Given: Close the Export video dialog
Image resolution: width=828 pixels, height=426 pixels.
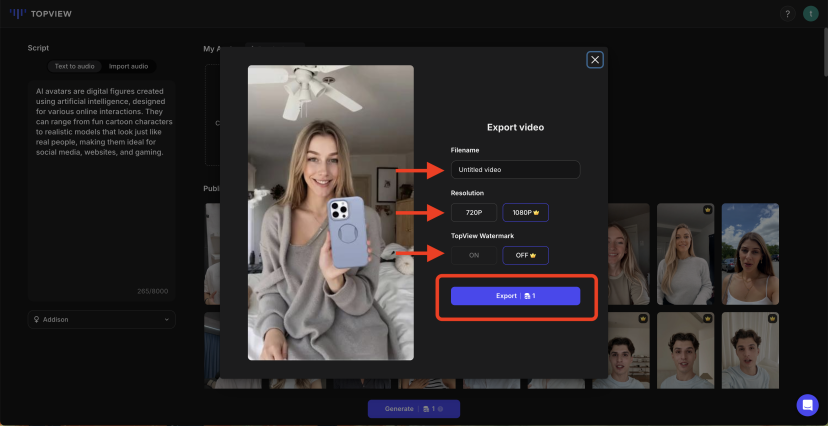Looking at the screenshot, I should (x=595, y=60).
